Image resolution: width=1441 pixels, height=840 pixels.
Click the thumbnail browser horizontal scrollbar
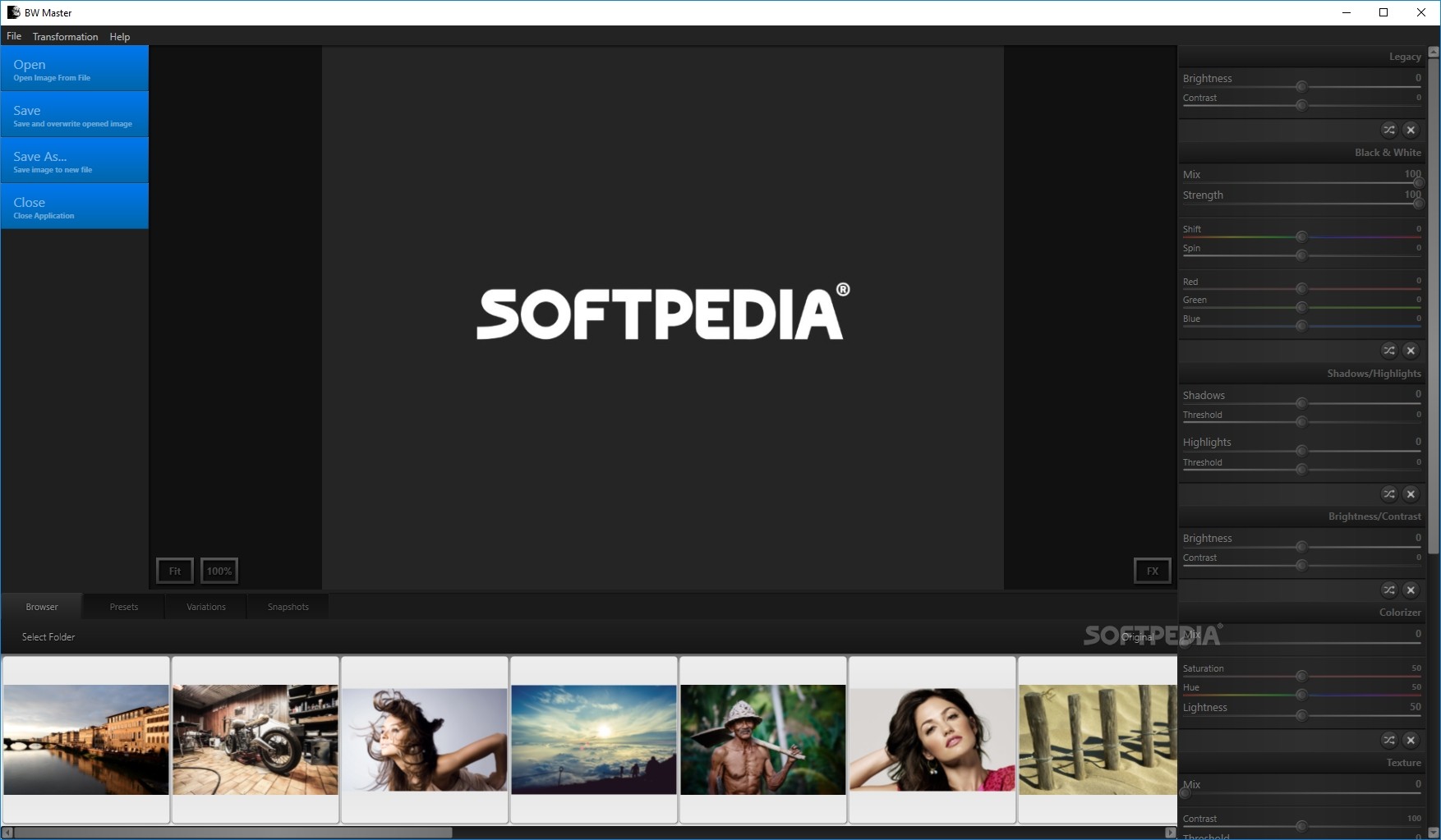point(232,833)
